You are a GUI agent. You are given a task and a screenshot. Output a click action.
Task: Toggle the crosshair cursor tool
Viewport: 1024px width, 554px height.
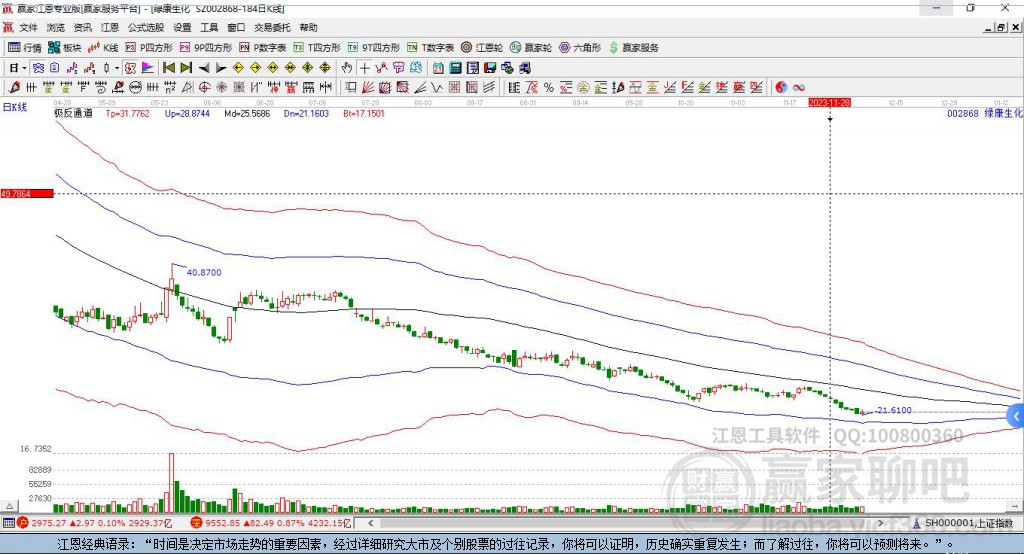coord(364,68)
